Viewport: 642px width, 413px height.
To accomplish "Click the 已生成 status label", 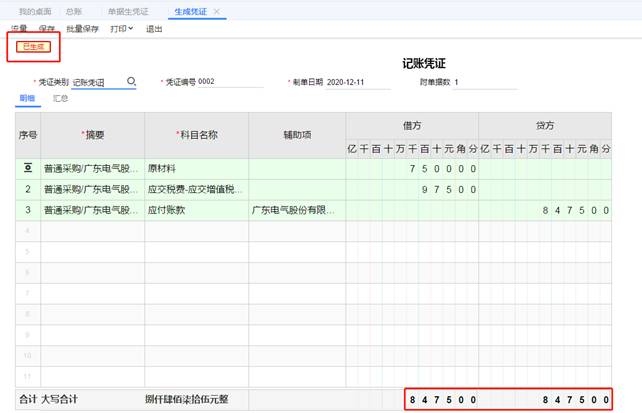I will [33, 47].
